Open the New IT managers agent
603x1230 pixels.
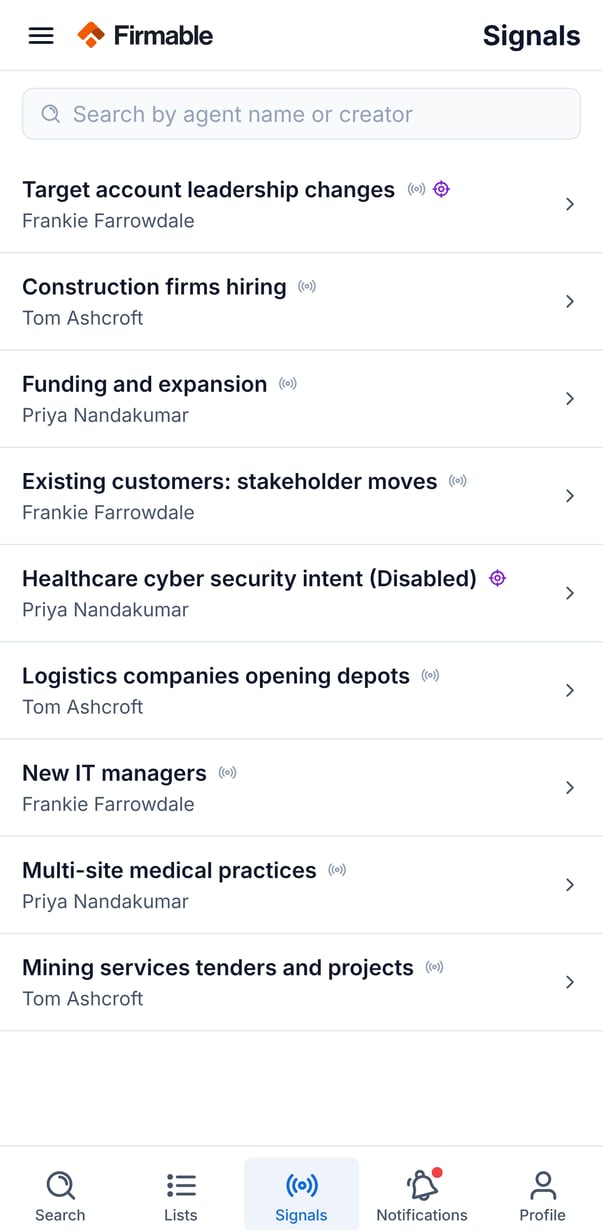pyautogui.click(x=301, y=788)
